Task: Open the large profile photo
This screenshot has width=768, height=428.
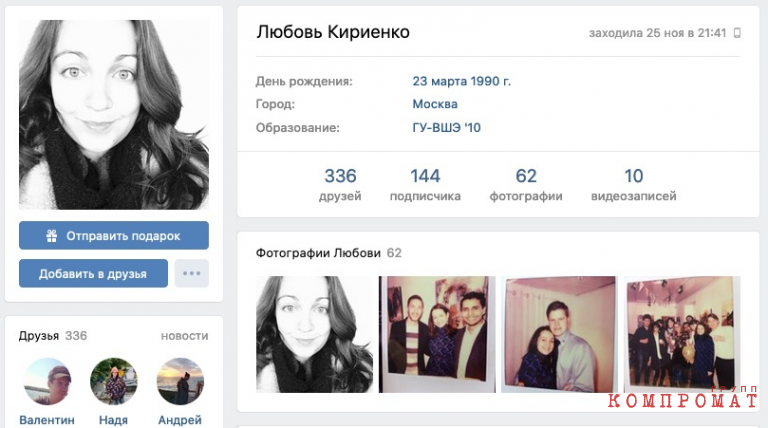Action: pyautogui.click(x=114, y=115)
